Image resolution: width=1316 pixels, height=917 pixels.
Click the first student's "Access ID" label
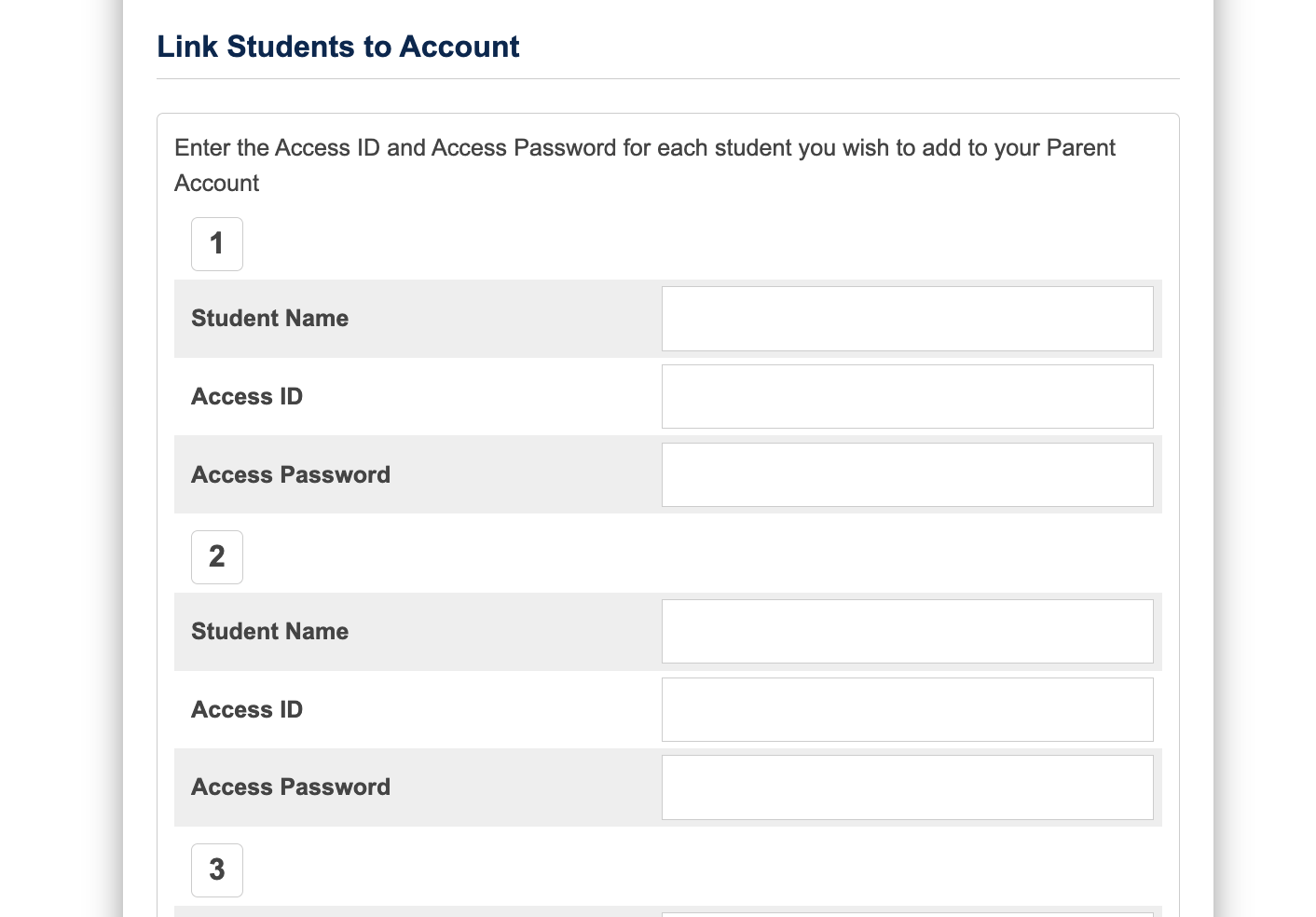click(247, 397)
